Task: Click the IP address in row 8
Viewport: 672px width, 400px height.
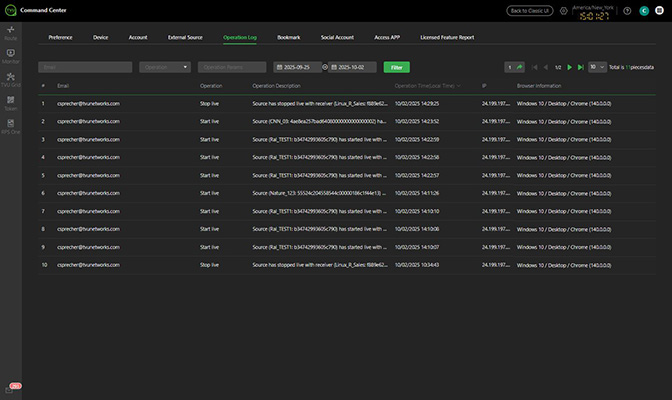Action: pos(496,229)
